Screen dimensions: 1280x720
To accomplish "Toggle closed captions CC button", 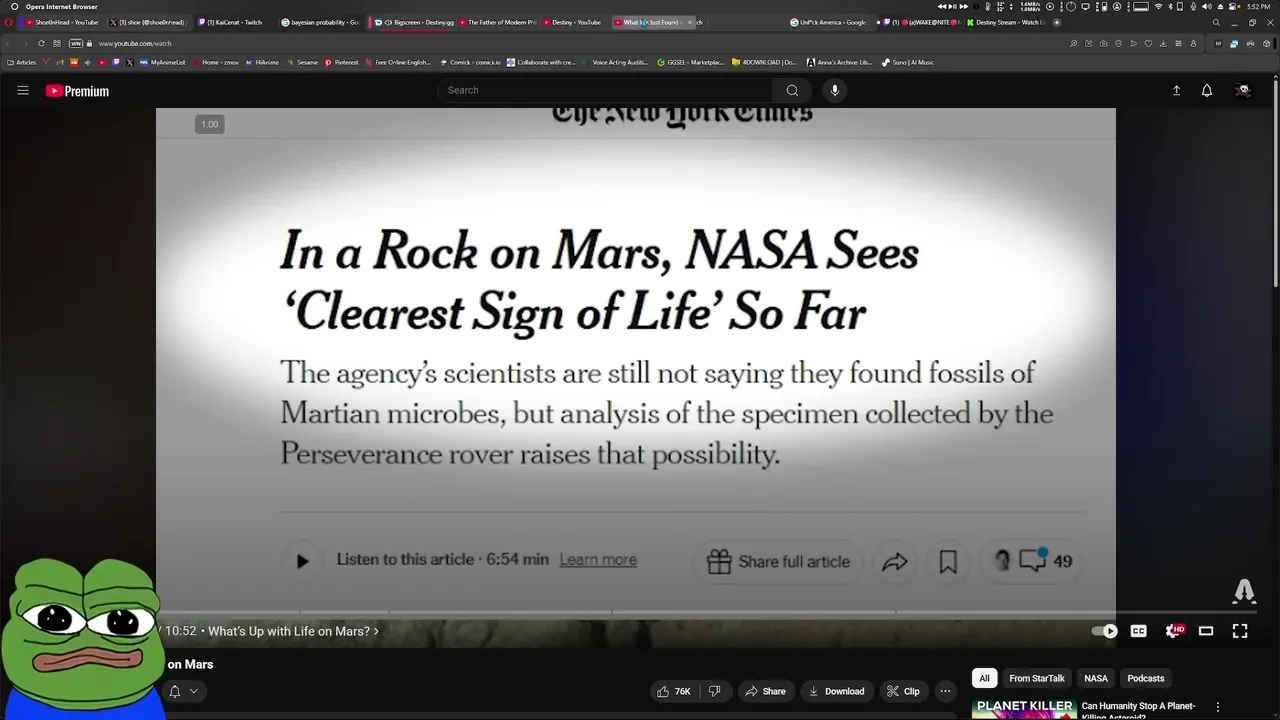I will (x=1138, y=631).
